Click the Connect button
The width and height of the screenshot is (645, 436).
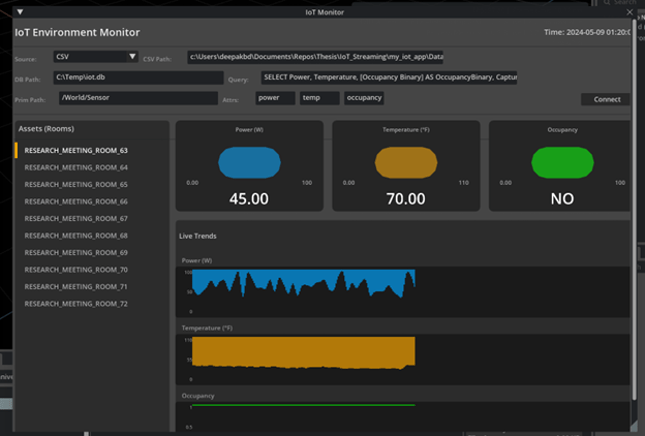coord(607,99)
